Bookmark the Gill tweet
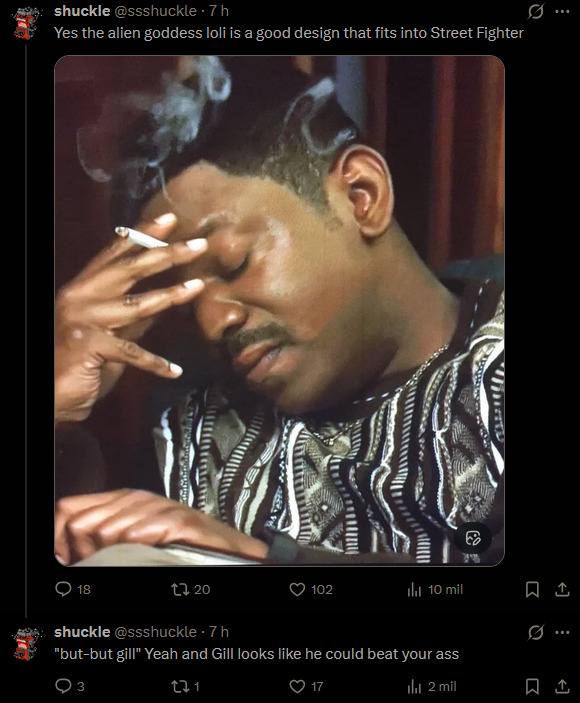580x703 pixels. pos(532,686)
